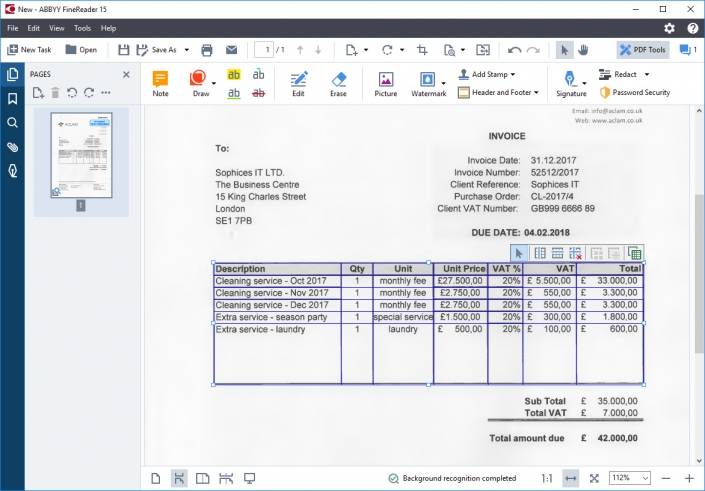The height and width of the screenshot is (491, 705).
Task: Open the Picture insert tool
Action: [x=385, y=84]
